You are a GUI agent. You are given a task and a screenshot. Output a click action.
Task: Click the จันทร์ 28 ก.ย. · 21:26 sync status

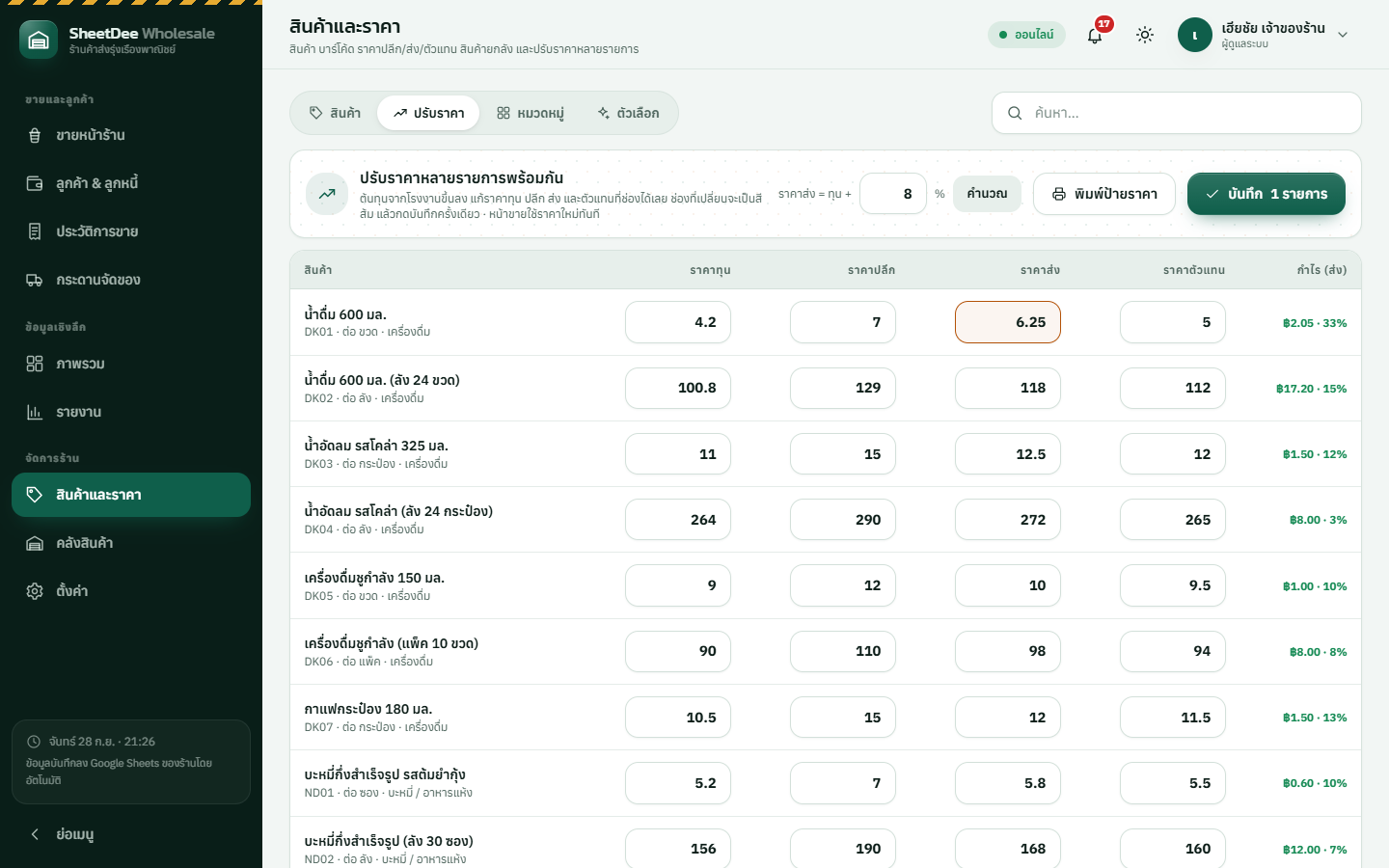[102, 742]
